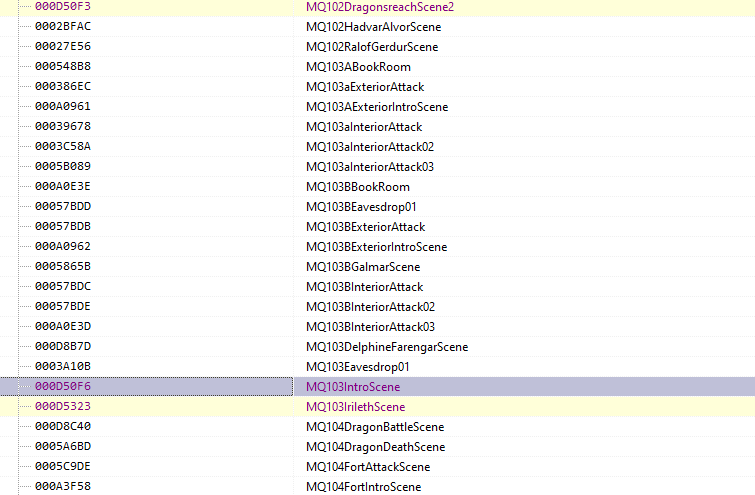Select the MQ103BExteriorIntroScene entry
This screenshot has height=495, width=755.
point(377,247)
